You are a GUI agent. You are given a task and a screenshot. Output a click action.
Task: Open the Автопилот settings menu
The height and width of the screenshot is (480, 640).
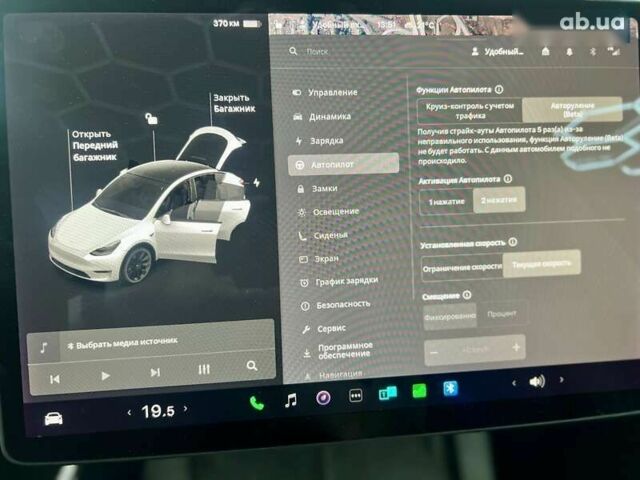[x=343, y=164]
